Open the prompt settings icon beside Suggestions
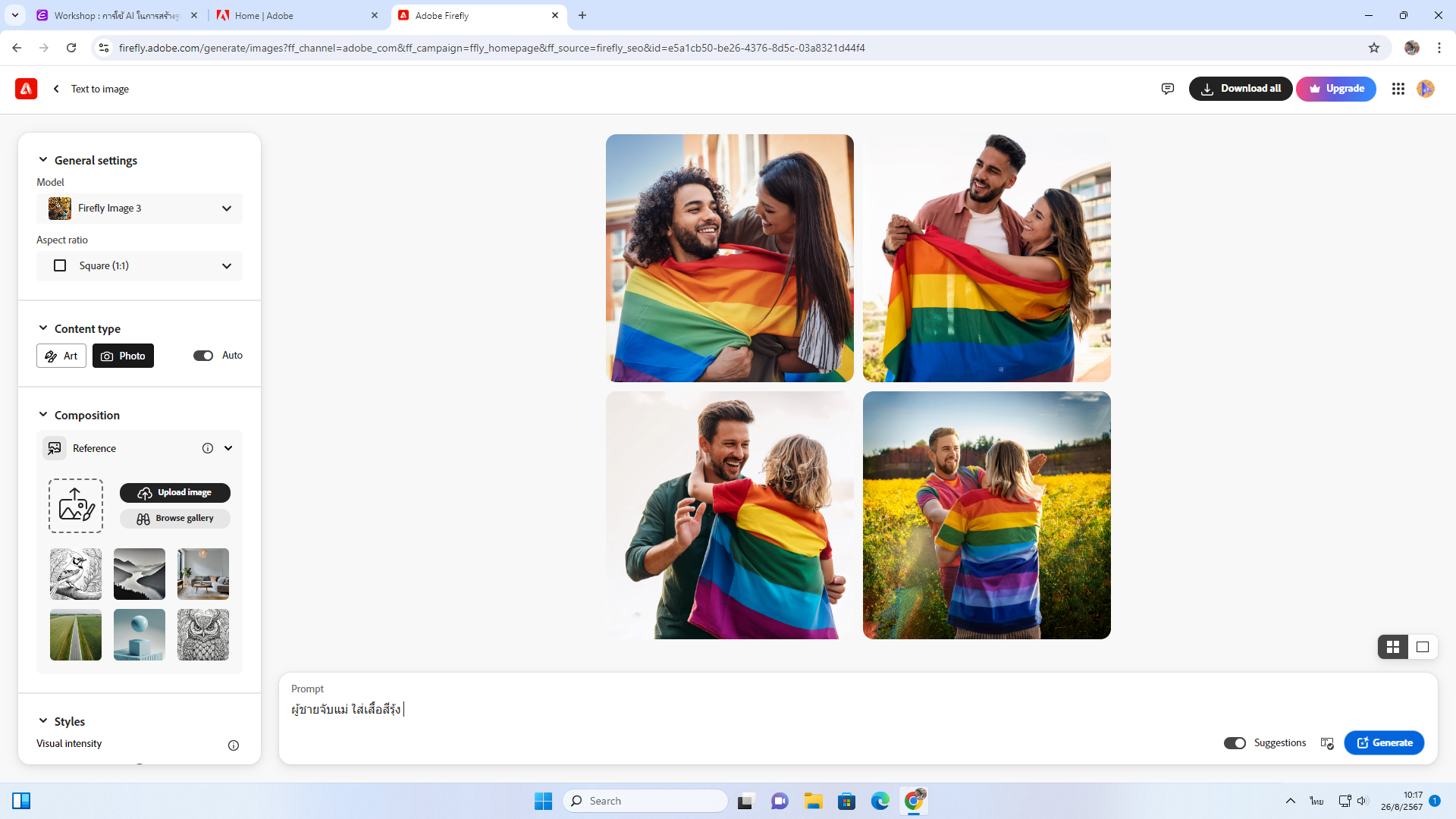 tap(1326, 743)
